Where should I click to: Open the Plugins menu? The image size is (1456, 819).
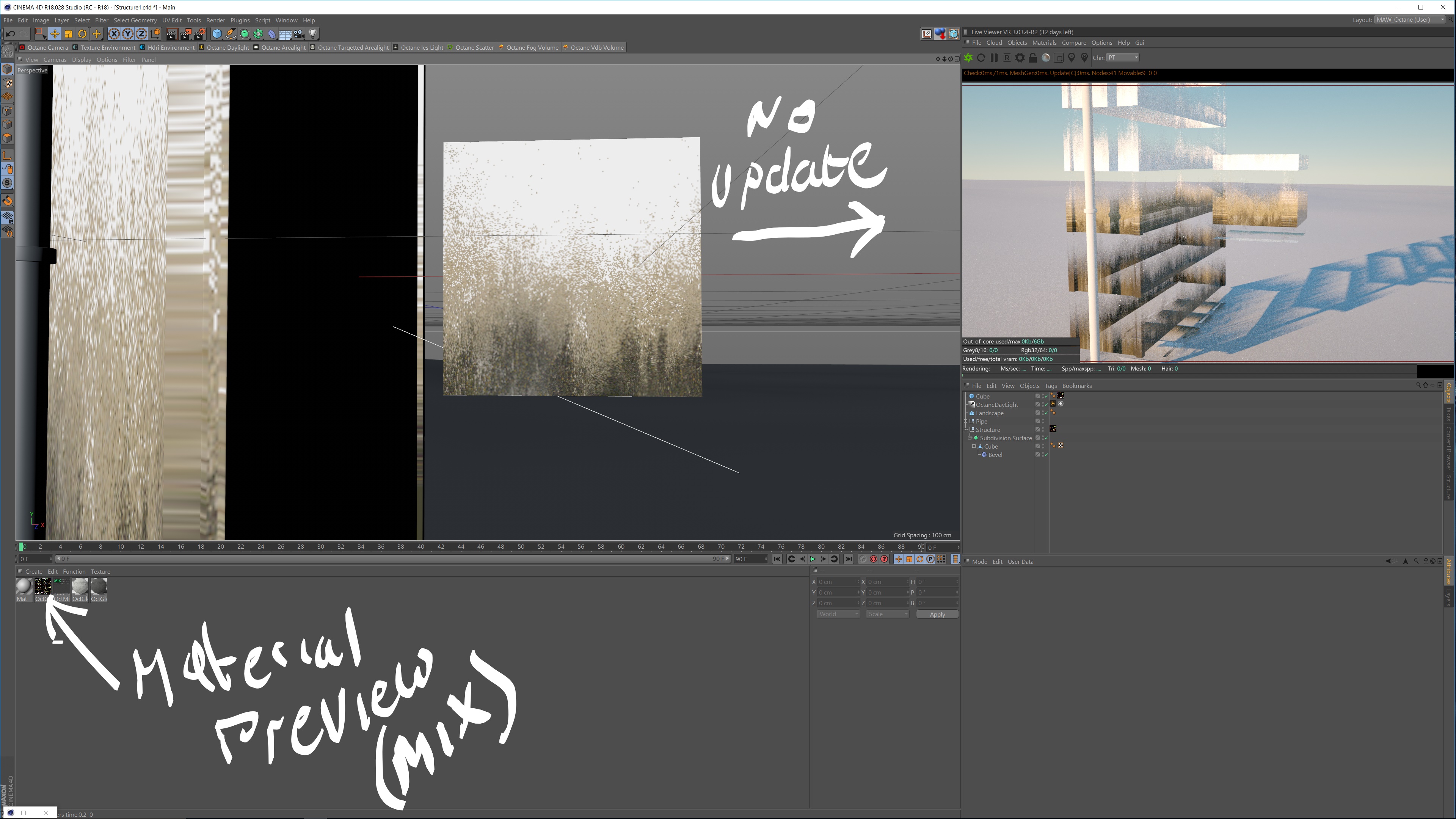pos(240,20)
